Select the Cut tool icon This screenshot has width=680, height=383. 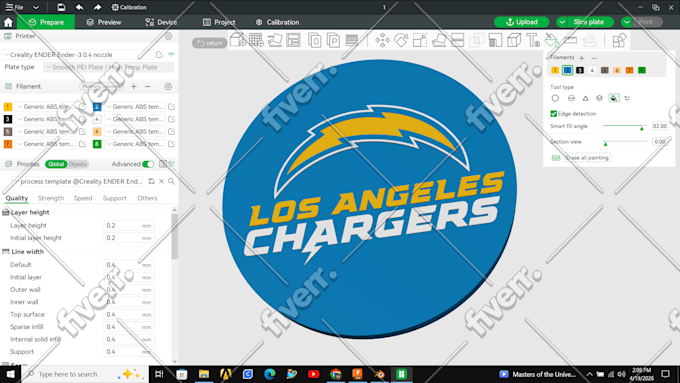click(x=458, y=40)
